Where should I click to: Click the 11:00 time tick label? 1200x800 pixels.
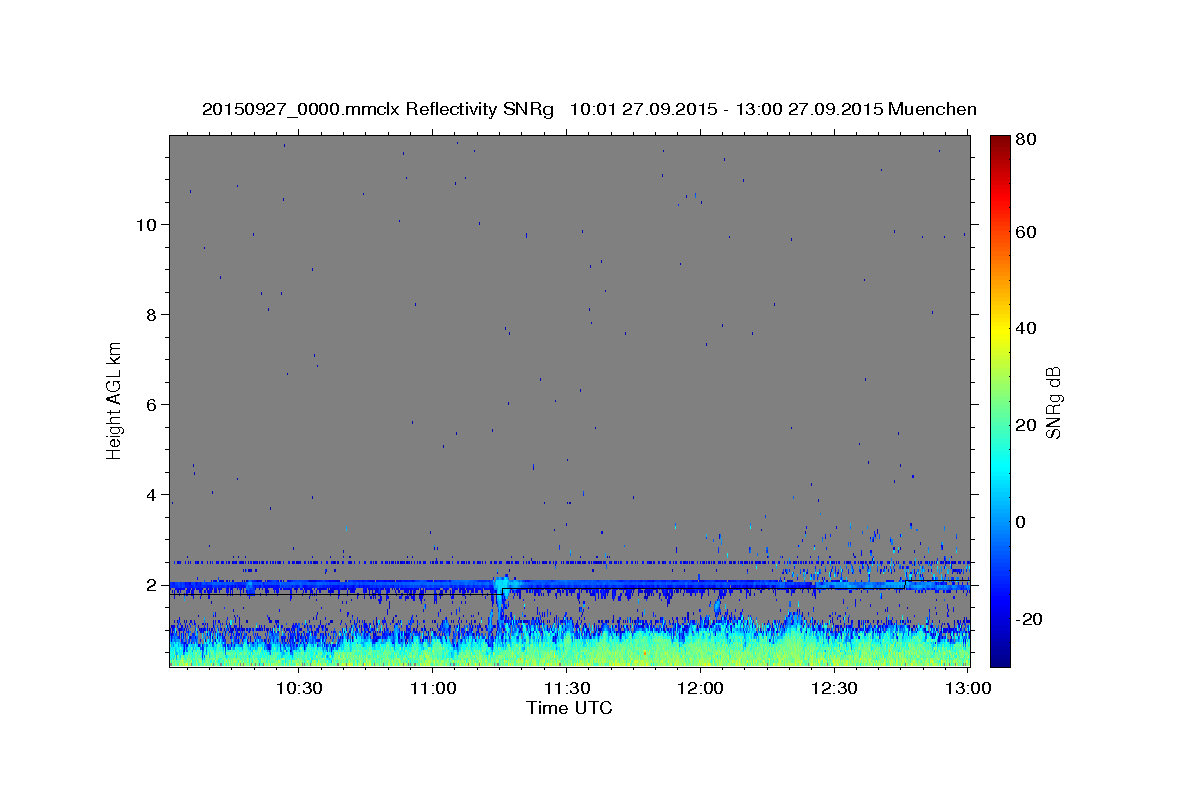click(x=433, y=688)
